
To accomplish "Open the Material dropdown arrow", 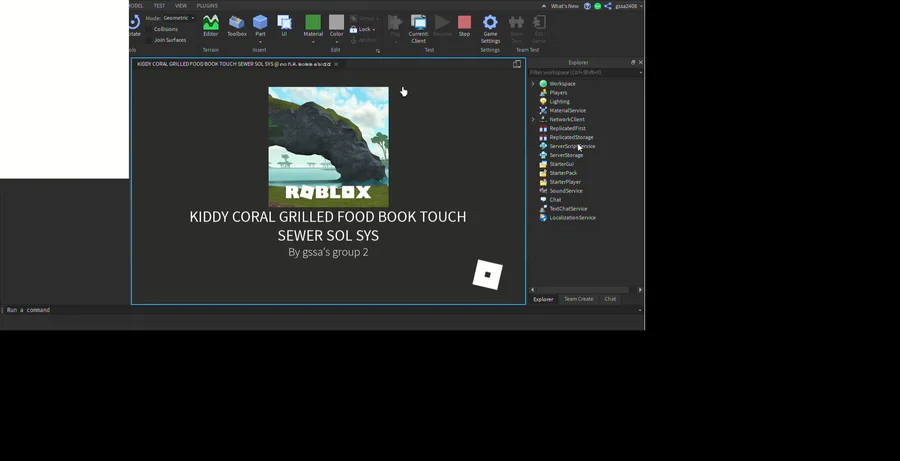I will click(313, 41).
